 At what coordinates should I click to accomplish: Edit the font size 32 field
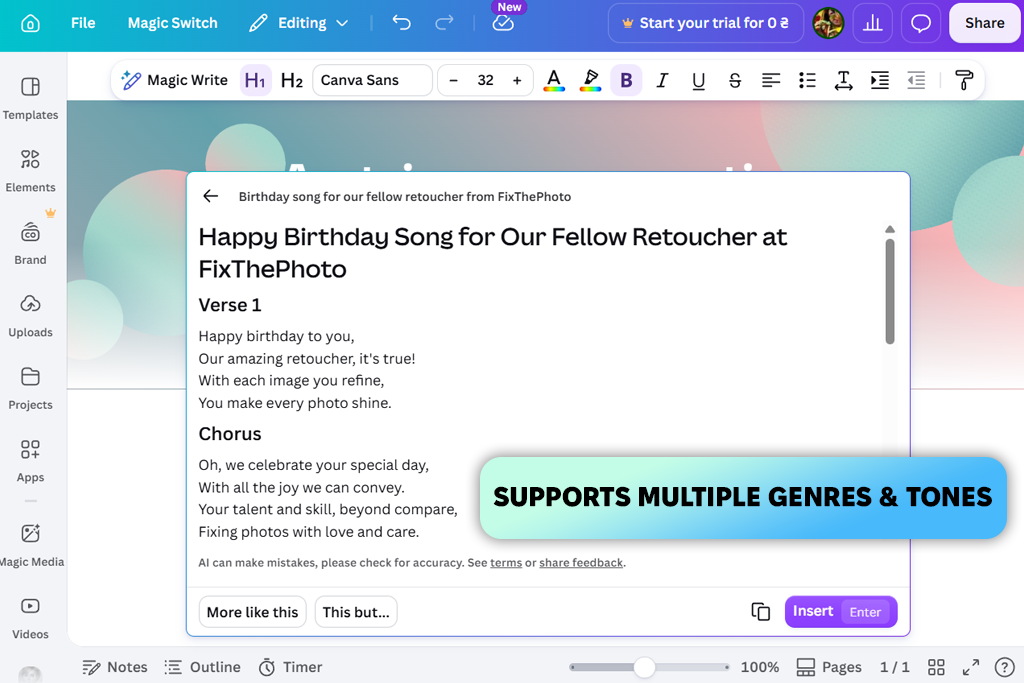tap(485, 80)
